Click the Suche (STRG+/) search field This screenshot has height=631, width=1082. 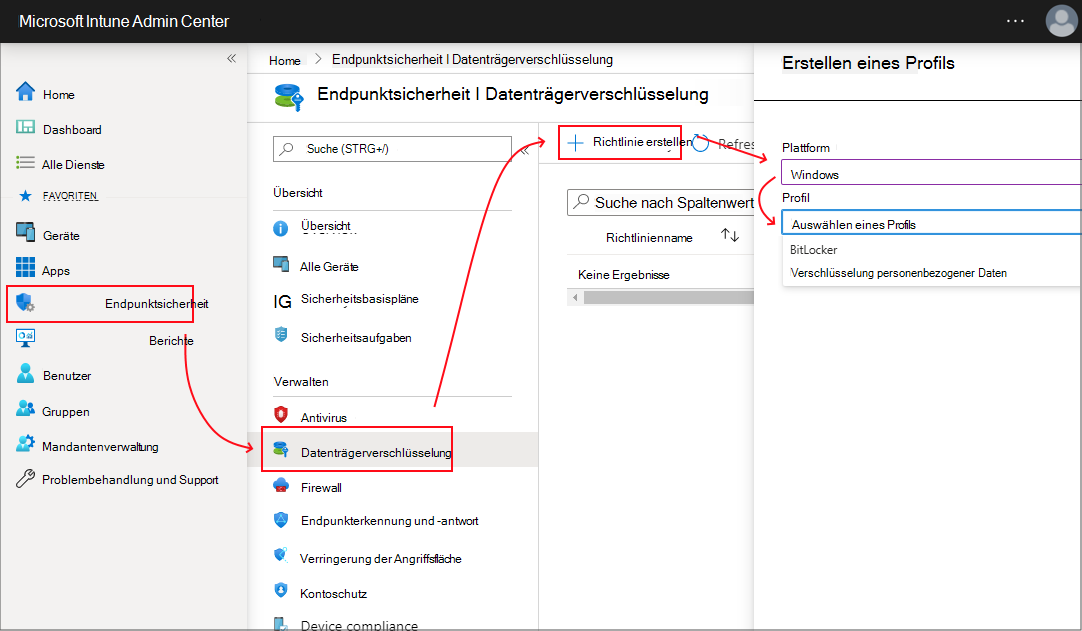[x=392, y=148]
